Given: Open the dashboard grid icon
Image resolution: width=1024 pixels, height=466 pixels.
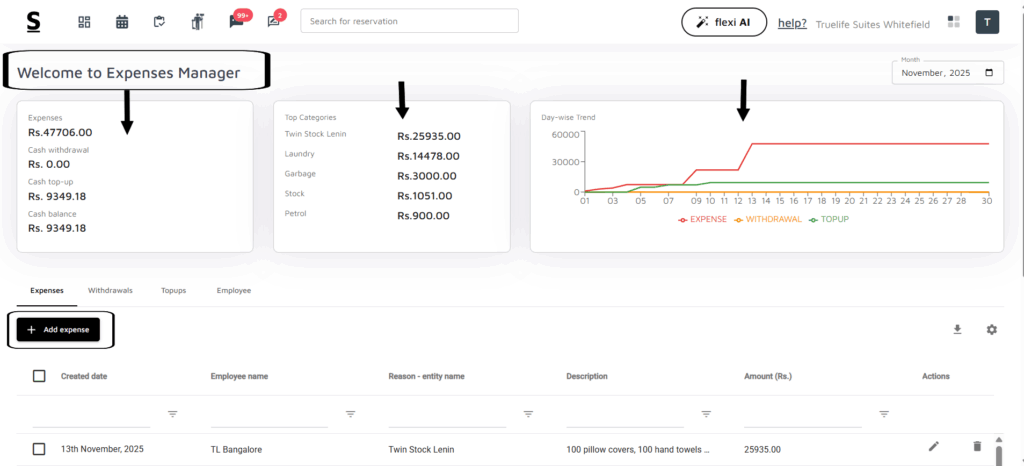Looking at the screenshot, I should 84,22.
